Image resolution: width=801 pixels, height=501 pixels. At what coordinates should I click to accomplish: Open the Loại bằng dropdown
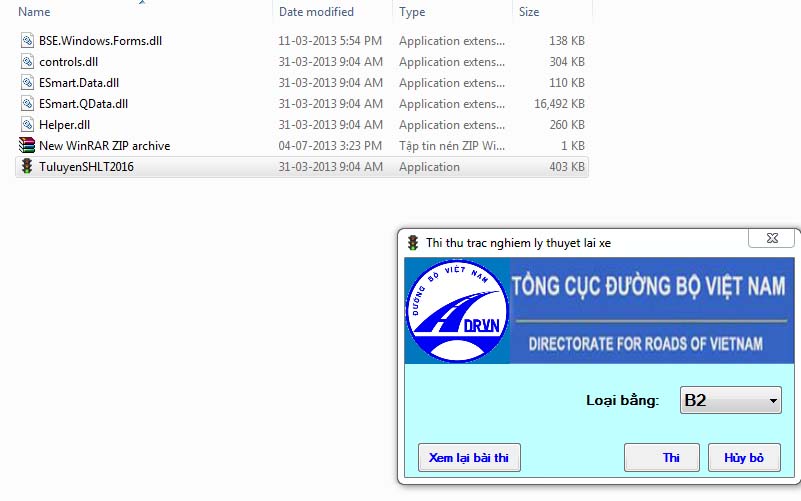click(x=730, y=401)
